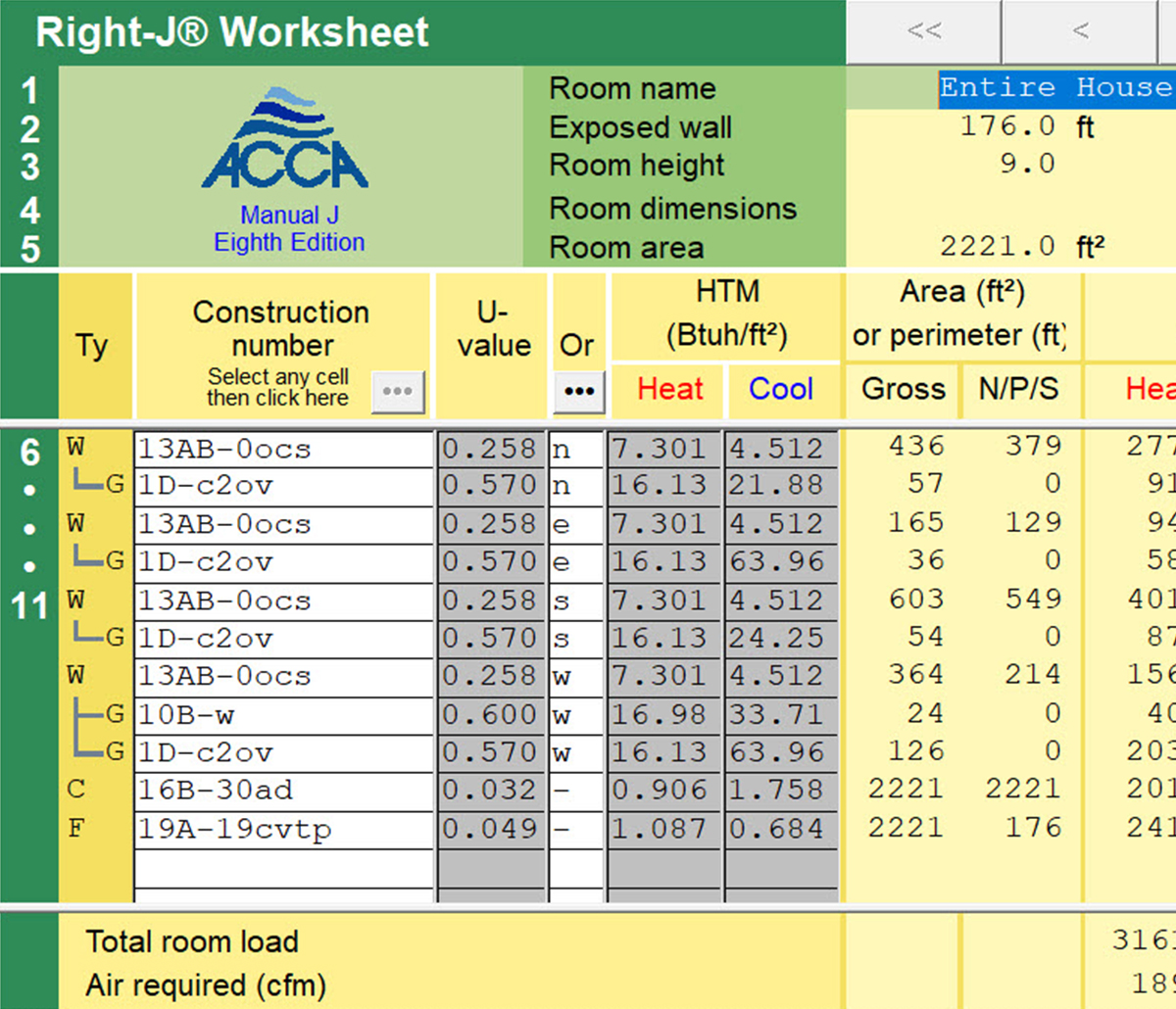1176x1009 pixels.
Task: Select orientation cell for south wall
Action: pyautogui.click(x=575, y=601)
